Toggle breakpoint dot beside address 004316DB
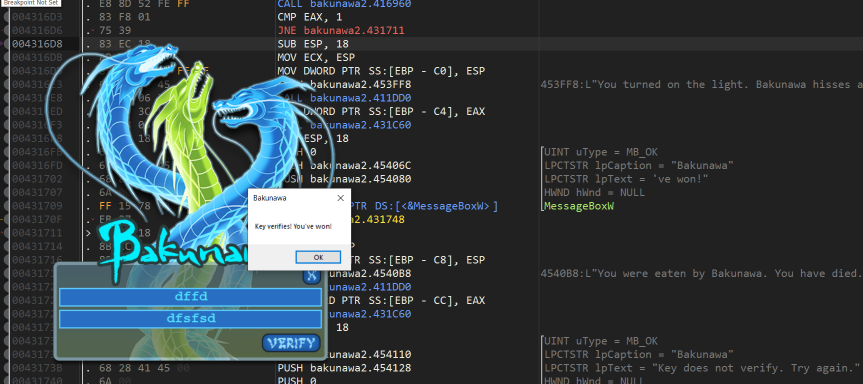Viewport: 863px width, 384px height. (x=6, y=57)
